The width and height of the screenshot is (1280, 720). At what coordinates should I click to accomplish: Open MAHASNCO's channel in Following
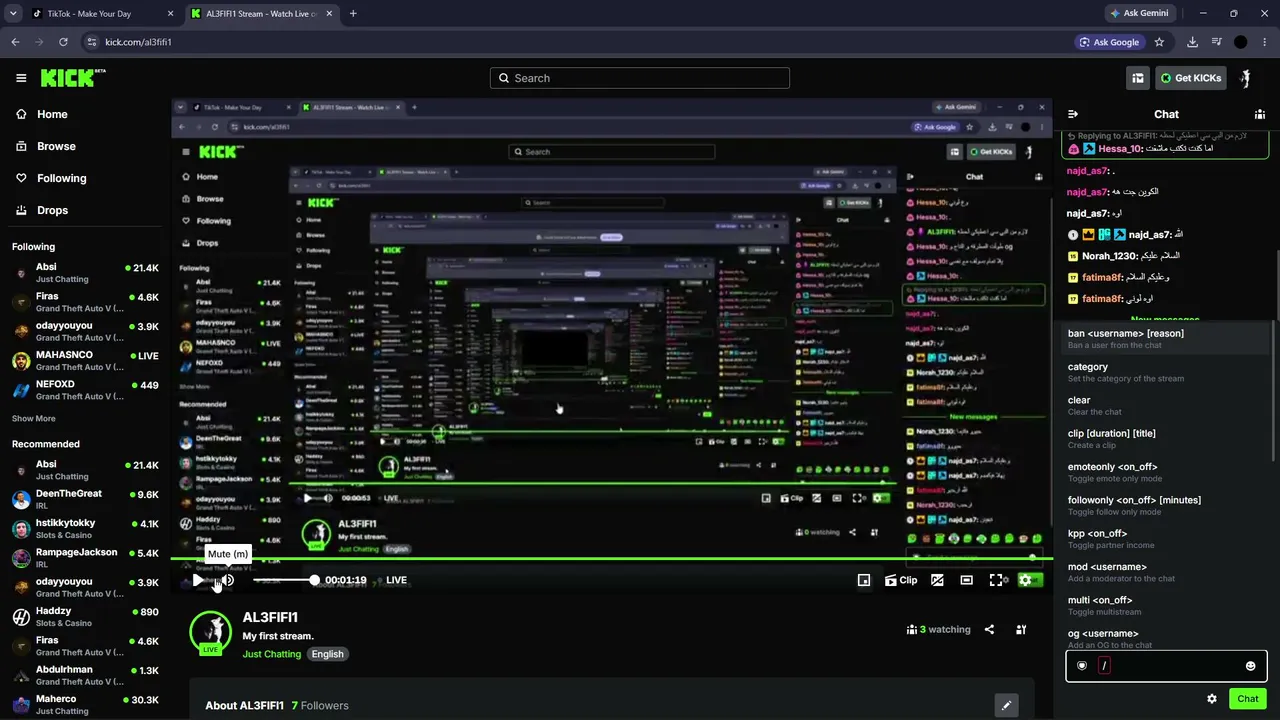tap(85, 361)
